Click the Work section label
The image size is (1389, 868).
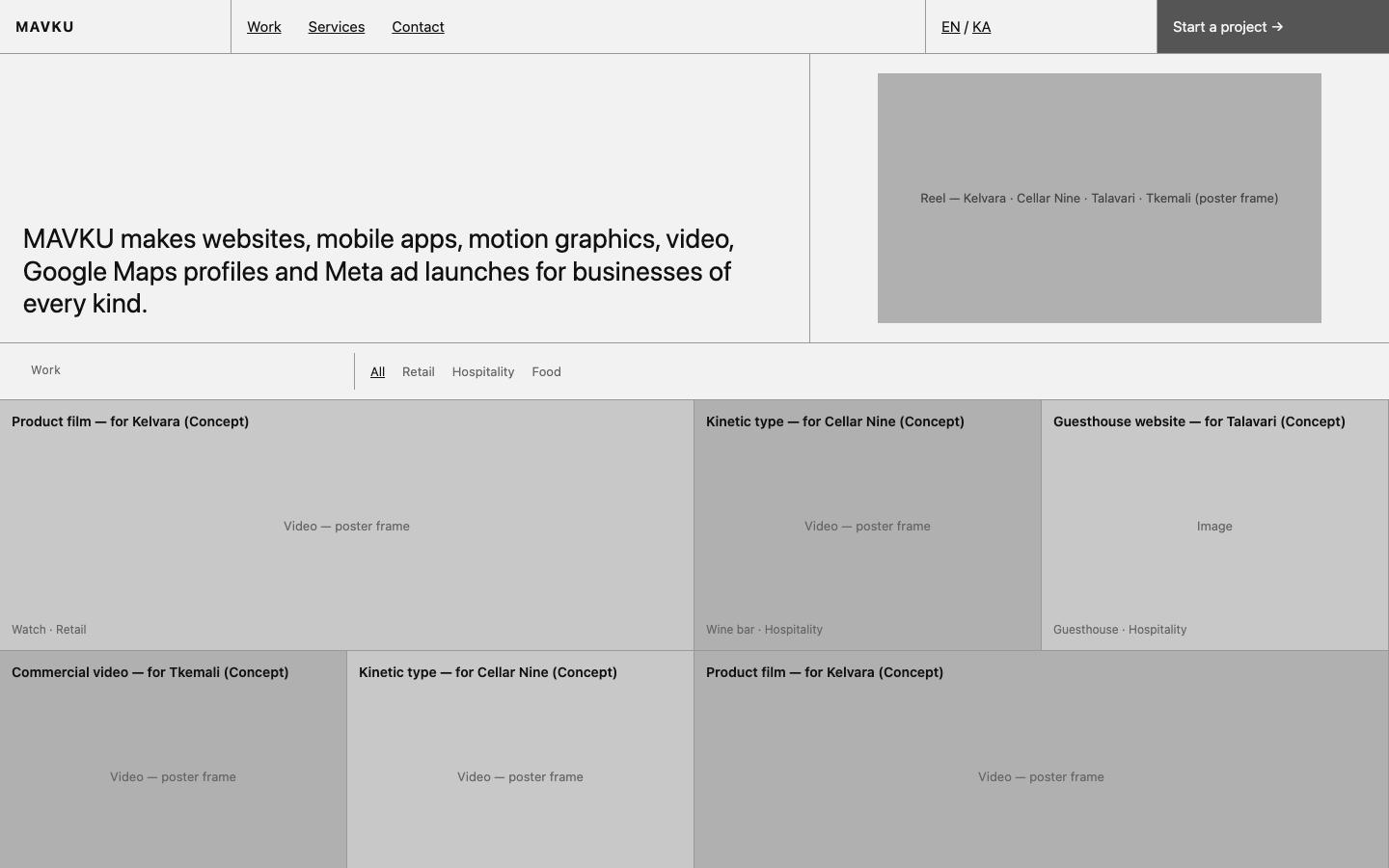pyautogui.click(x=45, y=370)
